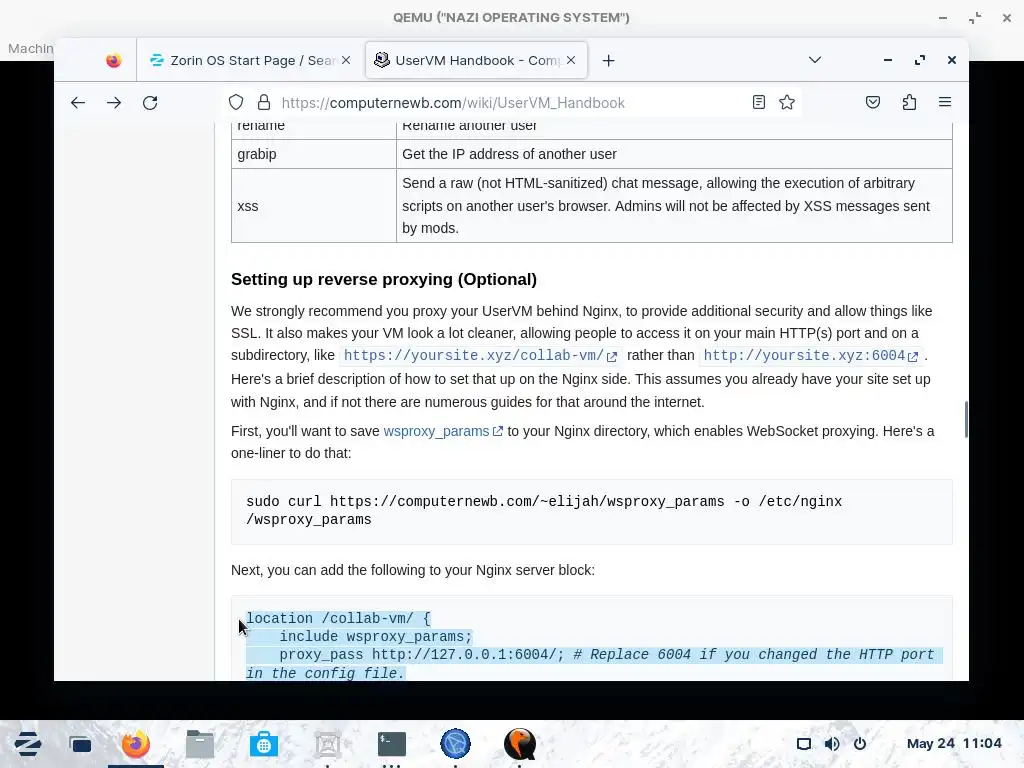Close the Zorin OS Start Page tab
Image resolution: width=1024 pixels, height=768 pixels.
pos(346,60)
